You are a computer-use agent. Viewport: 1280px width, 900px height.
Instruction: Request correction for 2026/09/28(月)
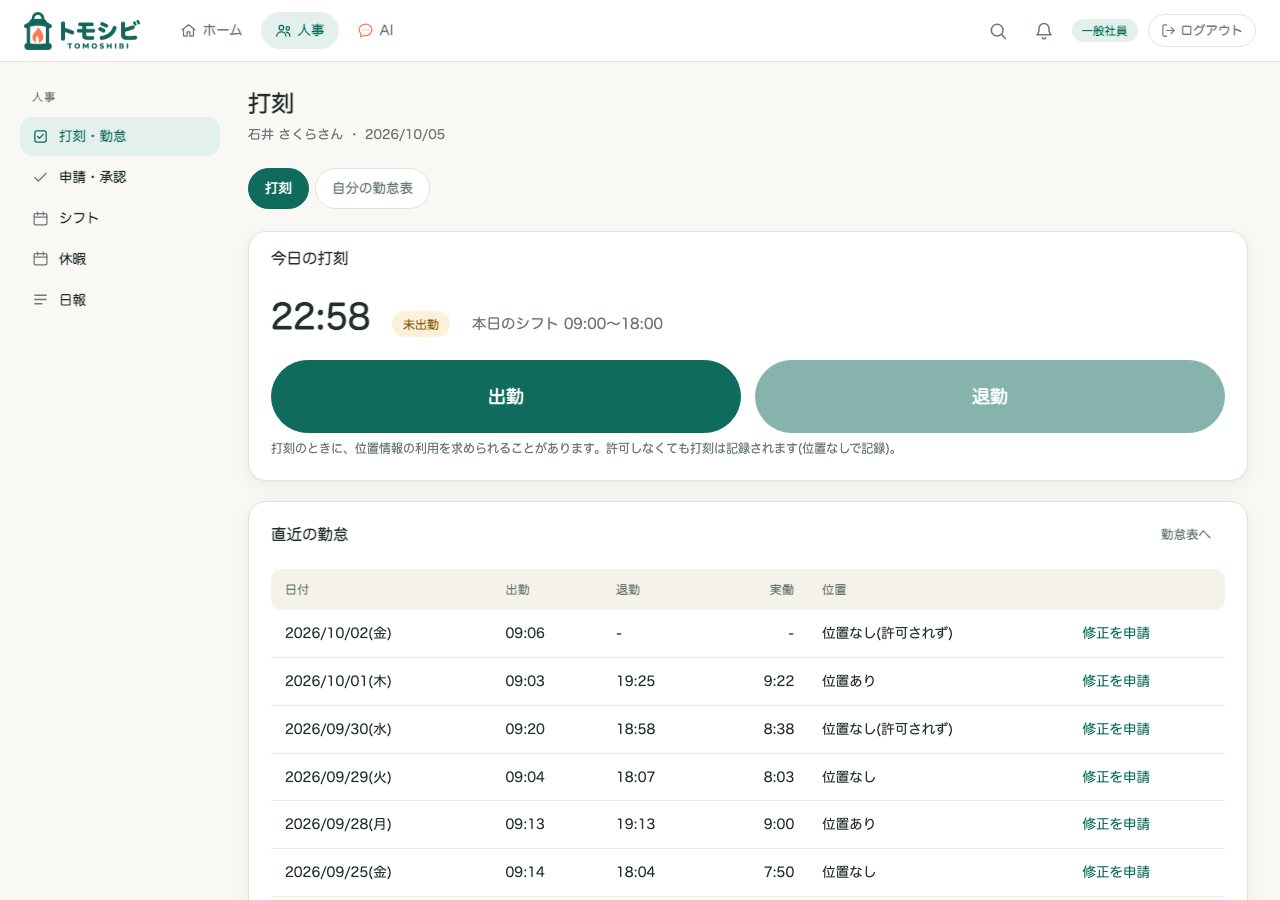[x=1116, y=824]
